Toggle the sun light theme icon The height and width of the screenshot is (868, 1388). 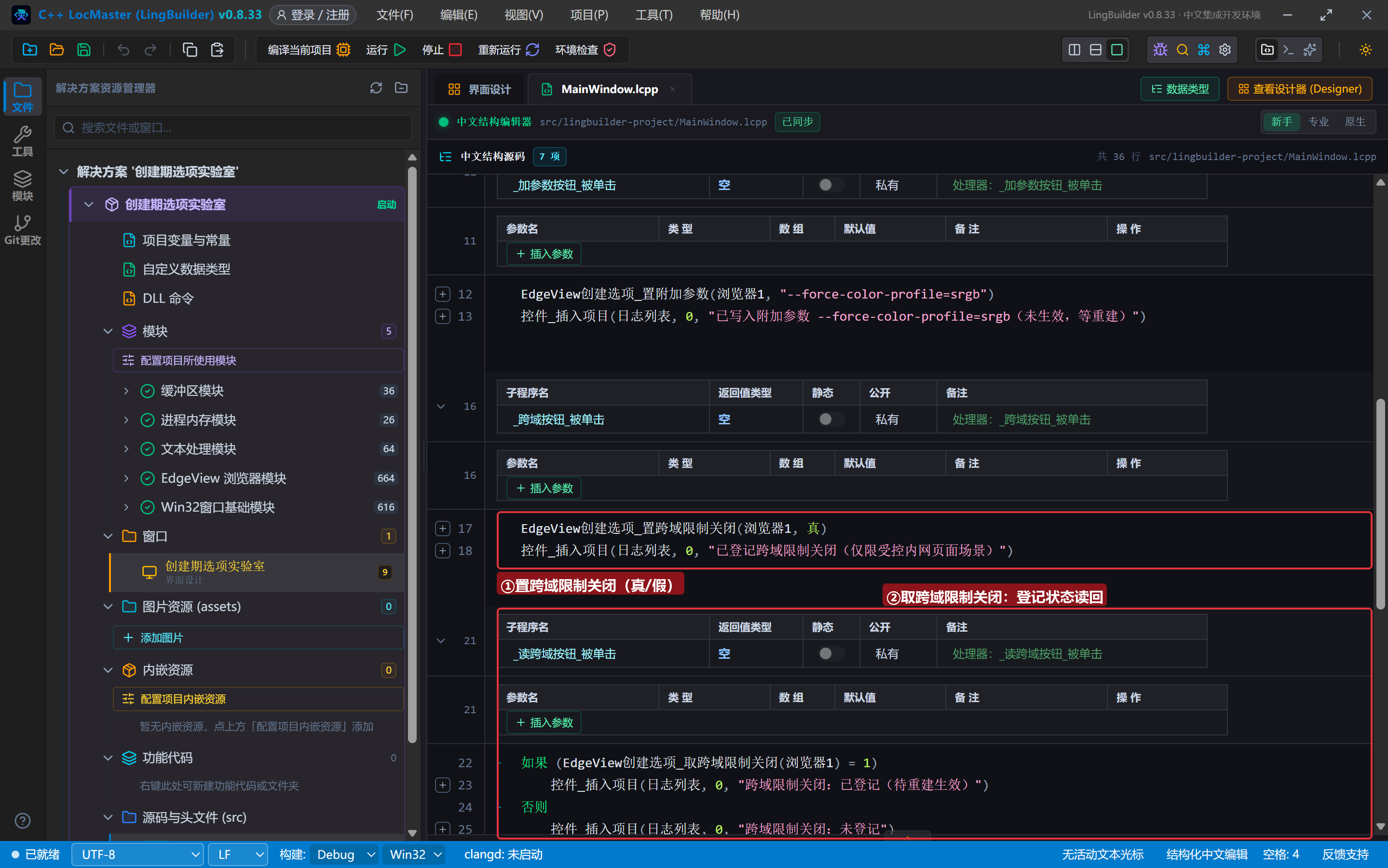tap(1366, 50)
